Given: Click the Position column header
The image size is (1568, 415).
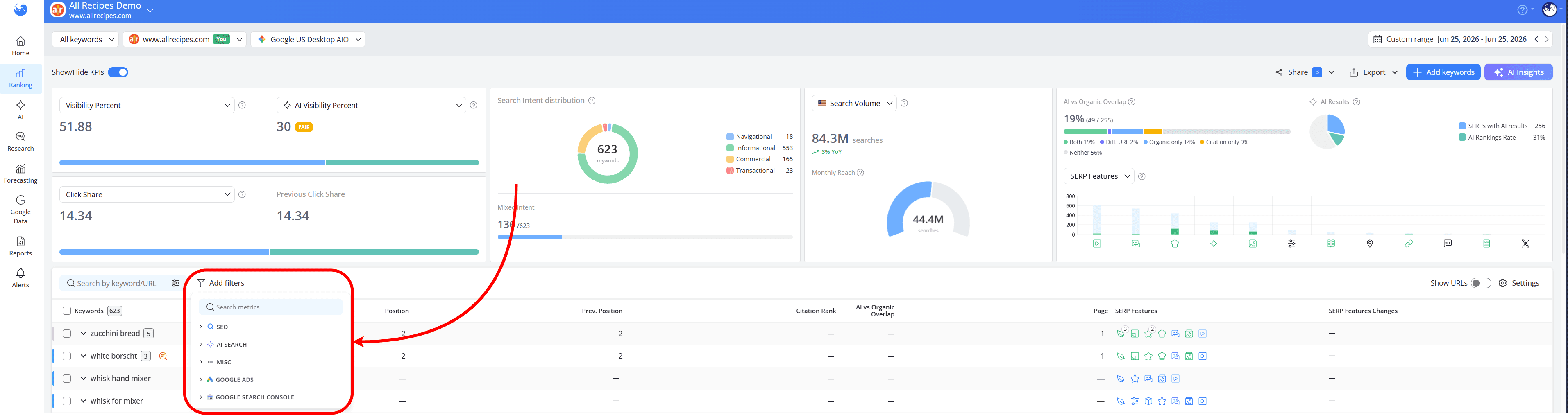Looking at the screenshot, I should 397,311.
